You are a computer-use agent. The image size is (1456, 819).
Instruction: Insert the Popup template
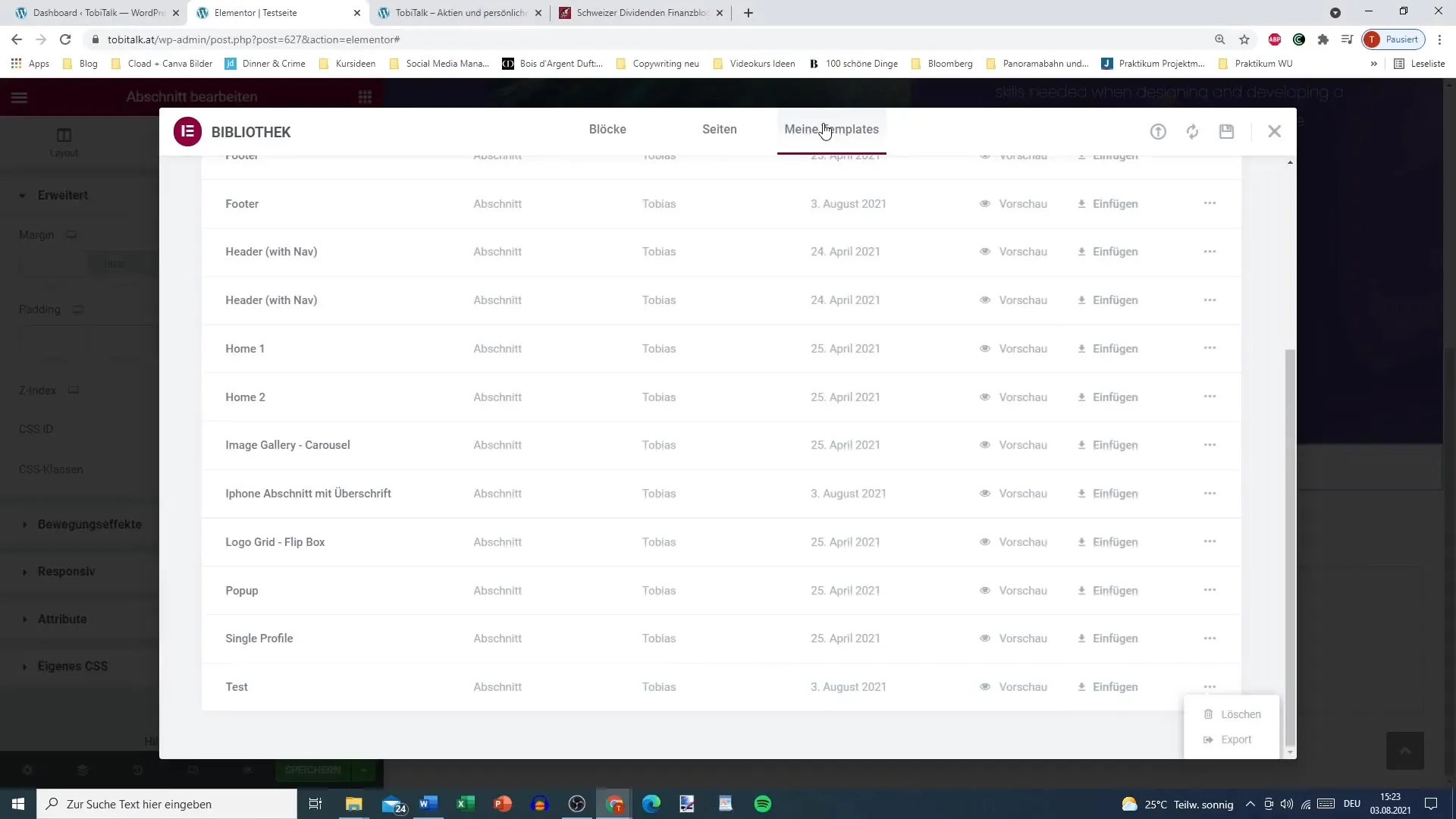coord(1107,591)
